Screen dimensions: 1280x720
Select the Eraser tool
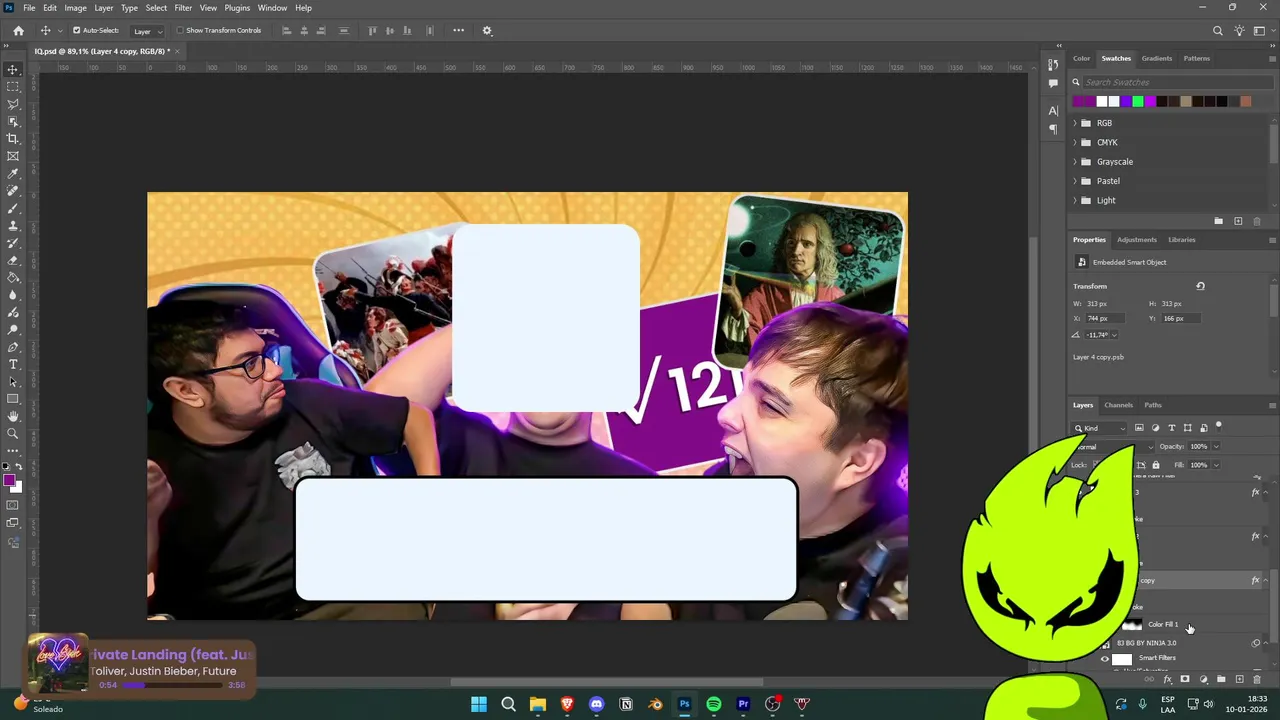coord(13,260)
